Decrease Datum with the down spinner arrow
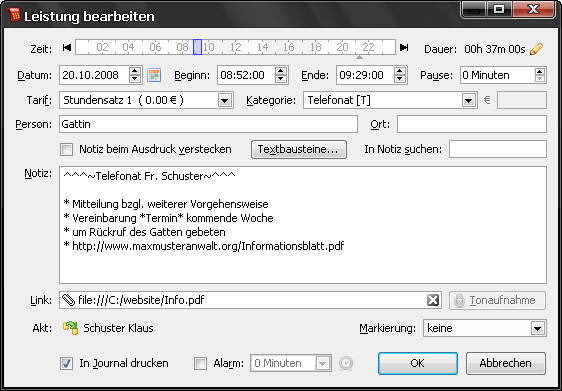Viewport: 562px width, 391px height. click(135, 79)
